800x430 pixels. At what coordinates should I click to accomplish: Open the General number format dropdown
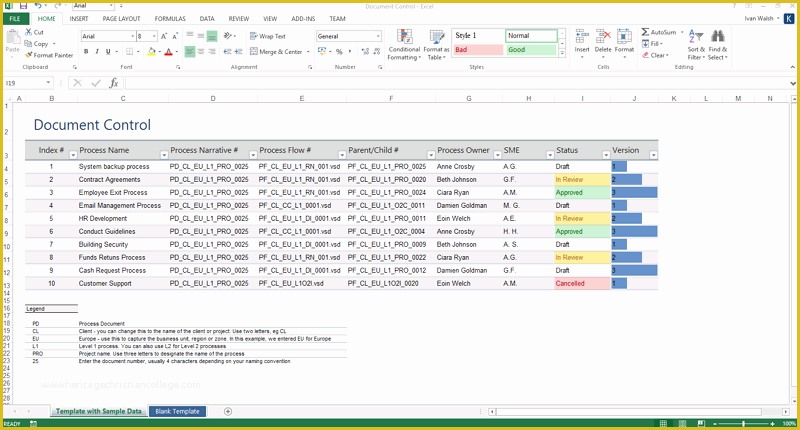(378, 36)
